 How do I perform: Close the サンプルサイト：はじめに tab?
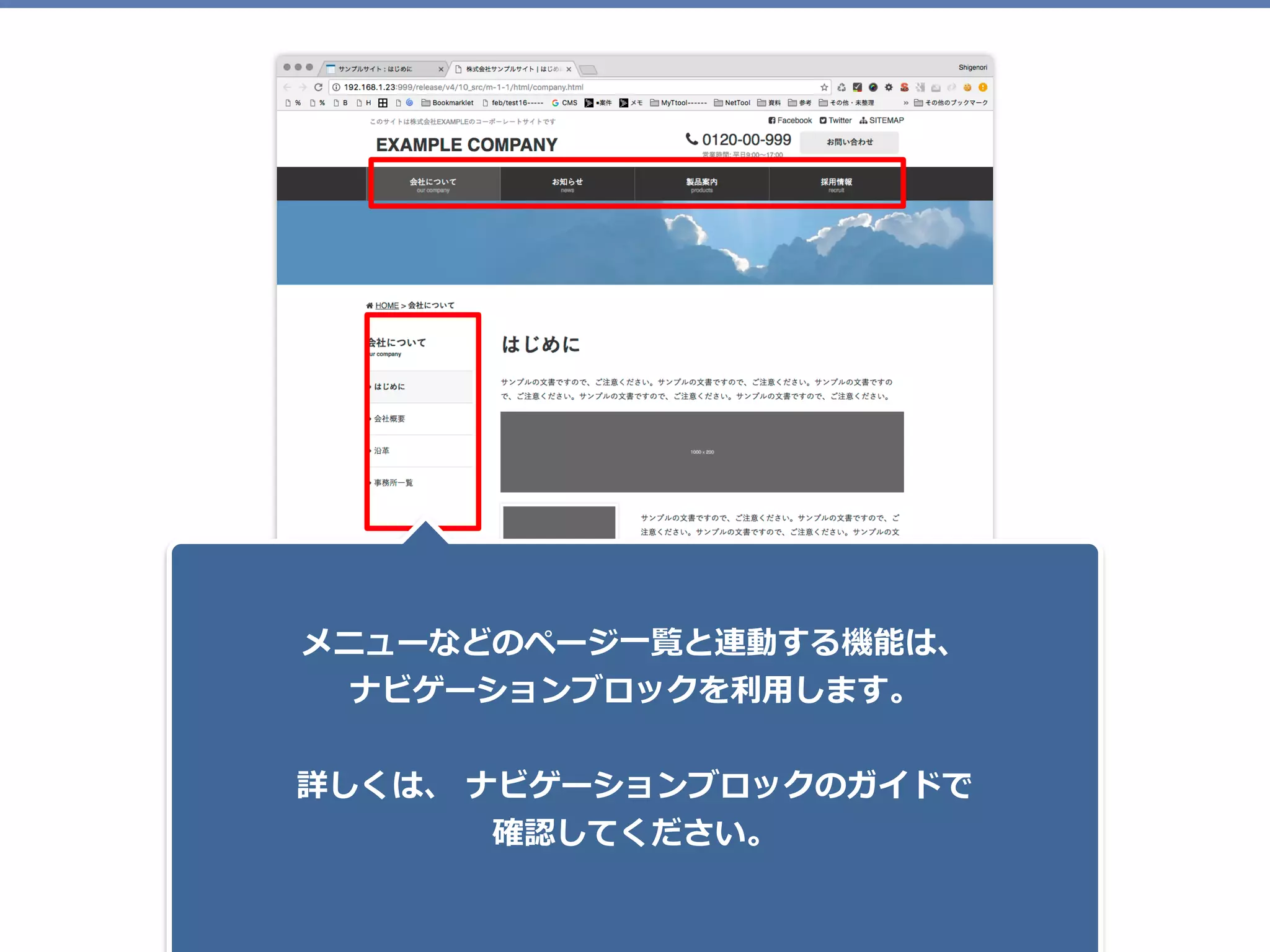pos(441,69)
